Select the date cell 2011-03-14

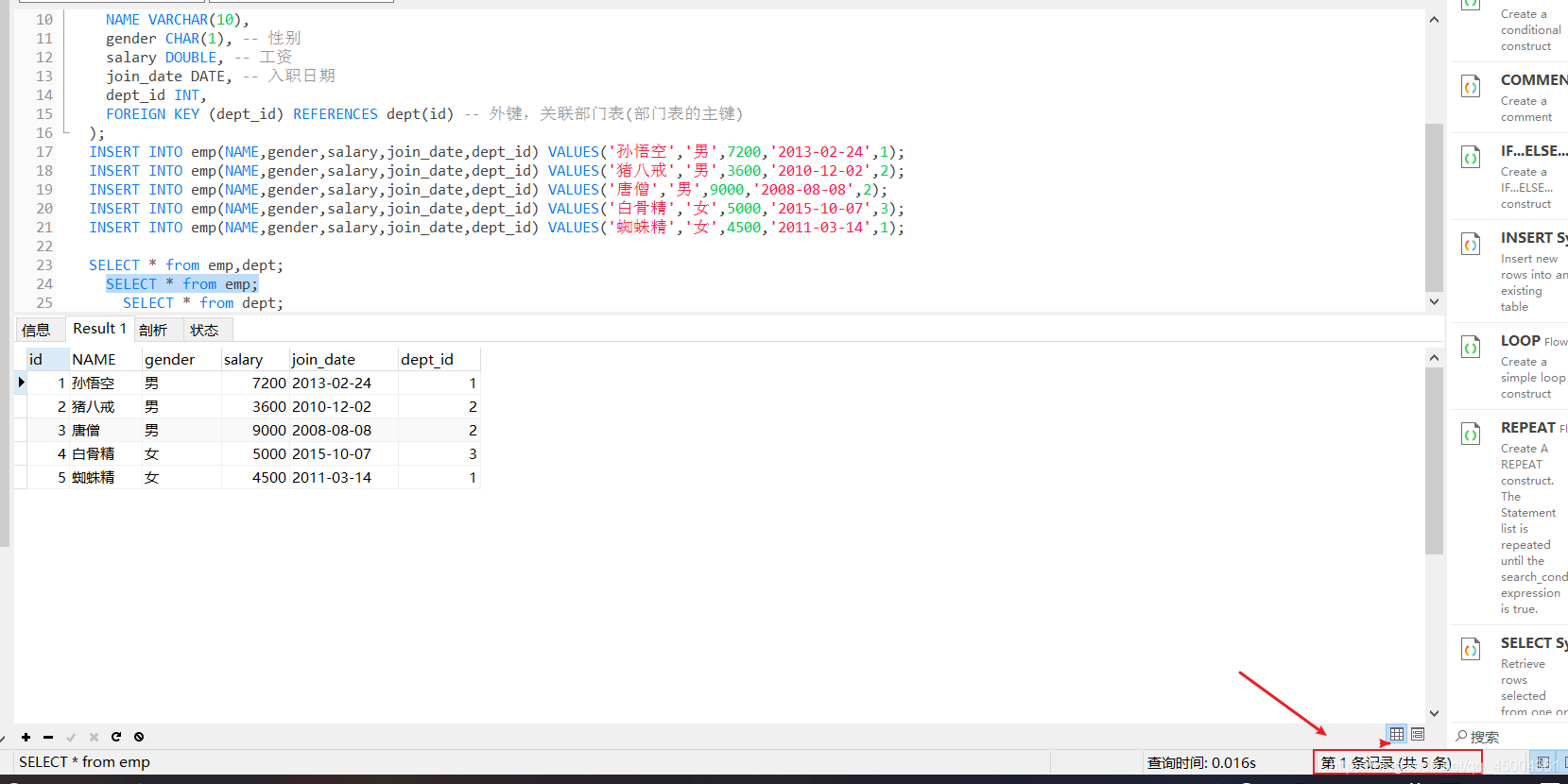tap(343, 477)
